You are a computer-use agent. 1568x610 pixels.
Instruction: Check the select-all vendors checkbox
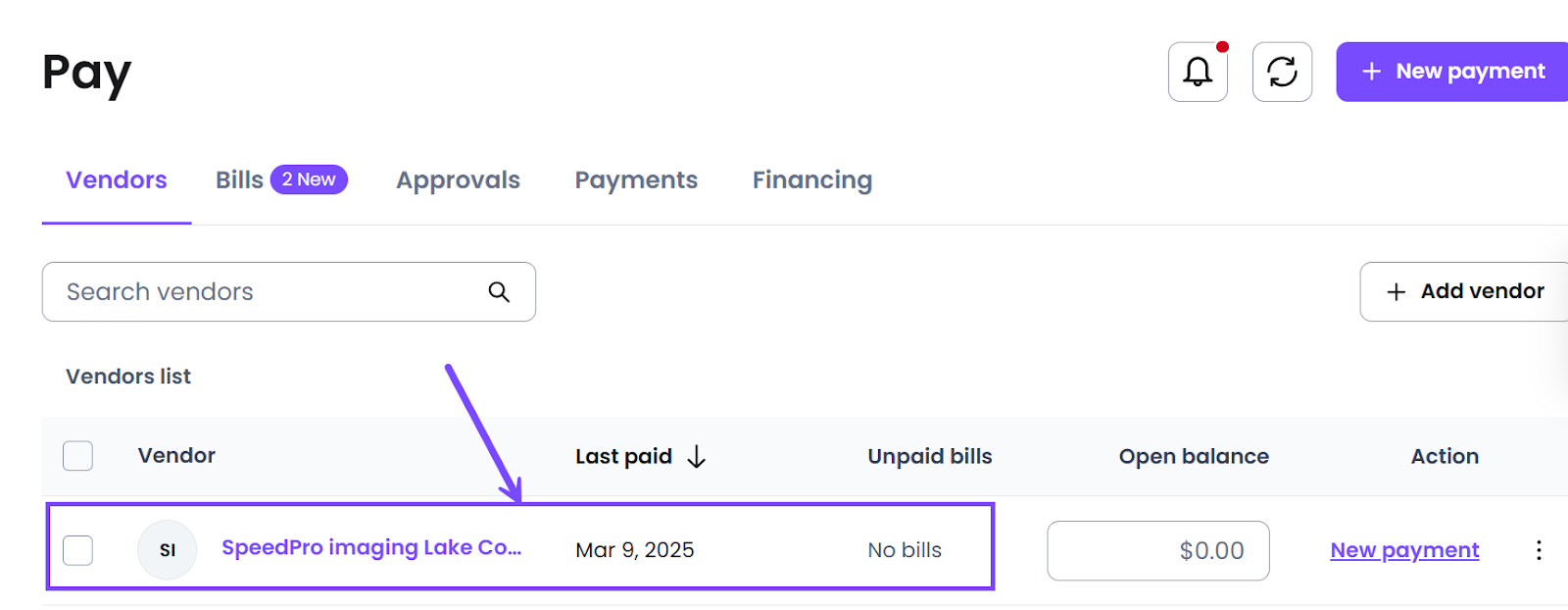(78, 456)
